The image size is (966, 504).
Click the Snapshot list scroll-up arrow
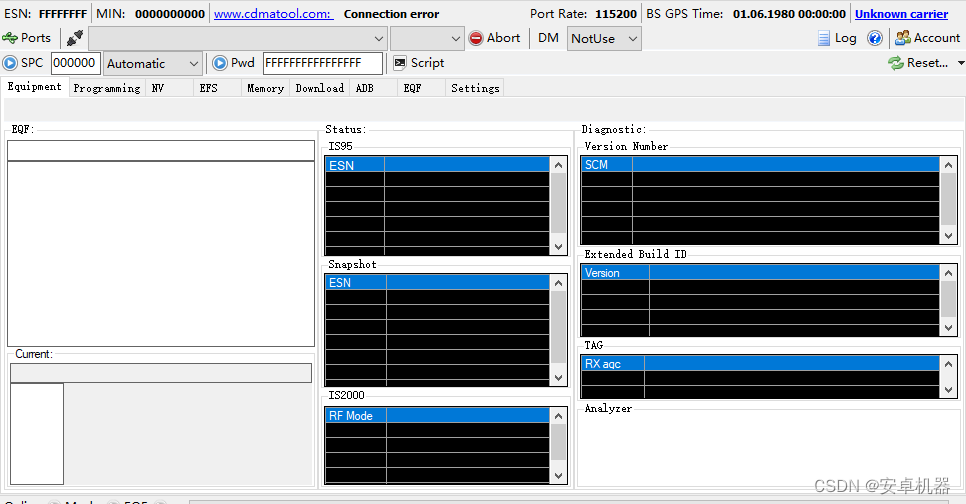558,283
